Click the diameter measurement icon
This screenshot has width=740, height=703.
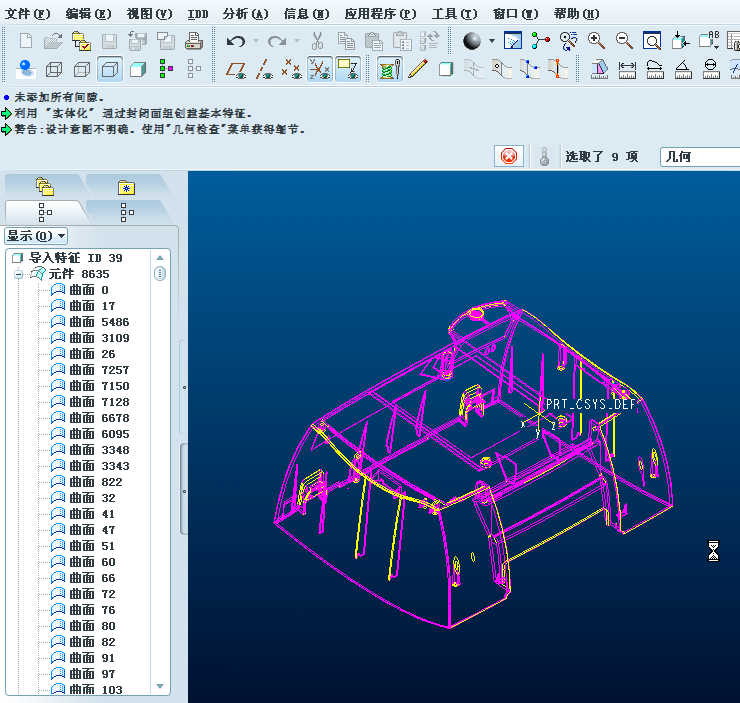[x=711, y=70]
